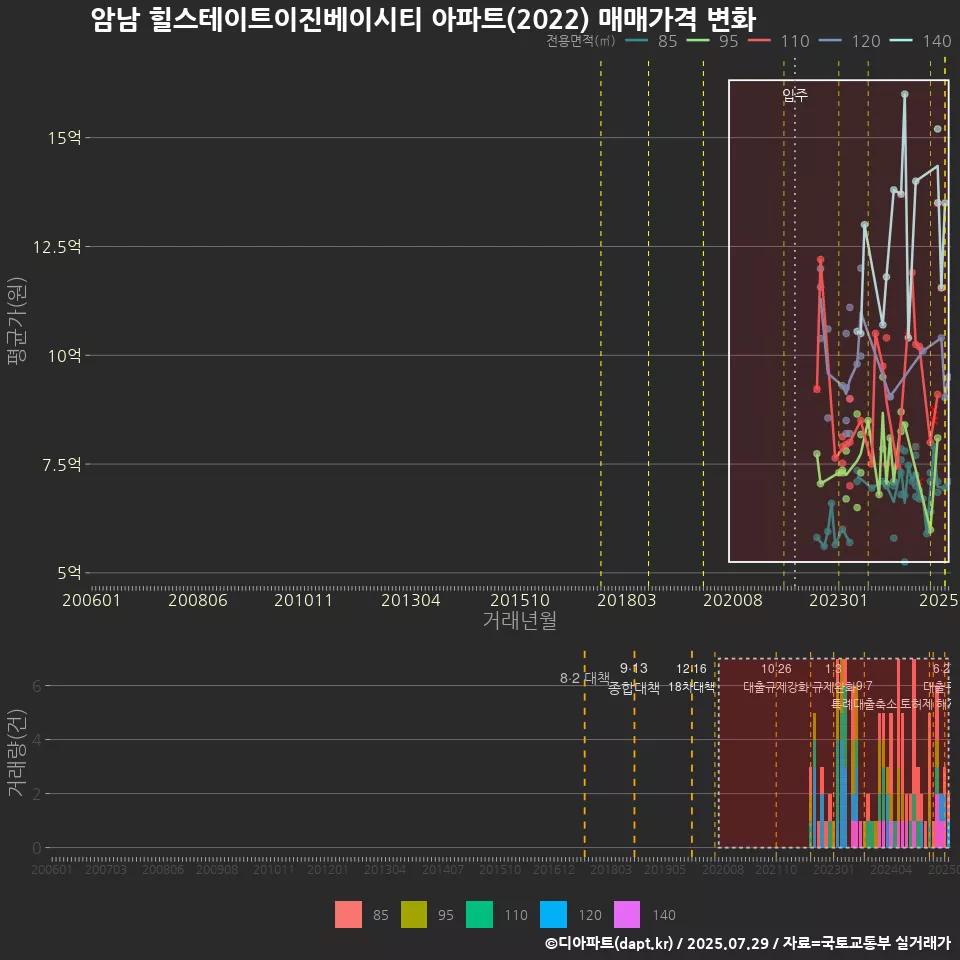Click the '입주' move-in marker label

tap(795, 95)
